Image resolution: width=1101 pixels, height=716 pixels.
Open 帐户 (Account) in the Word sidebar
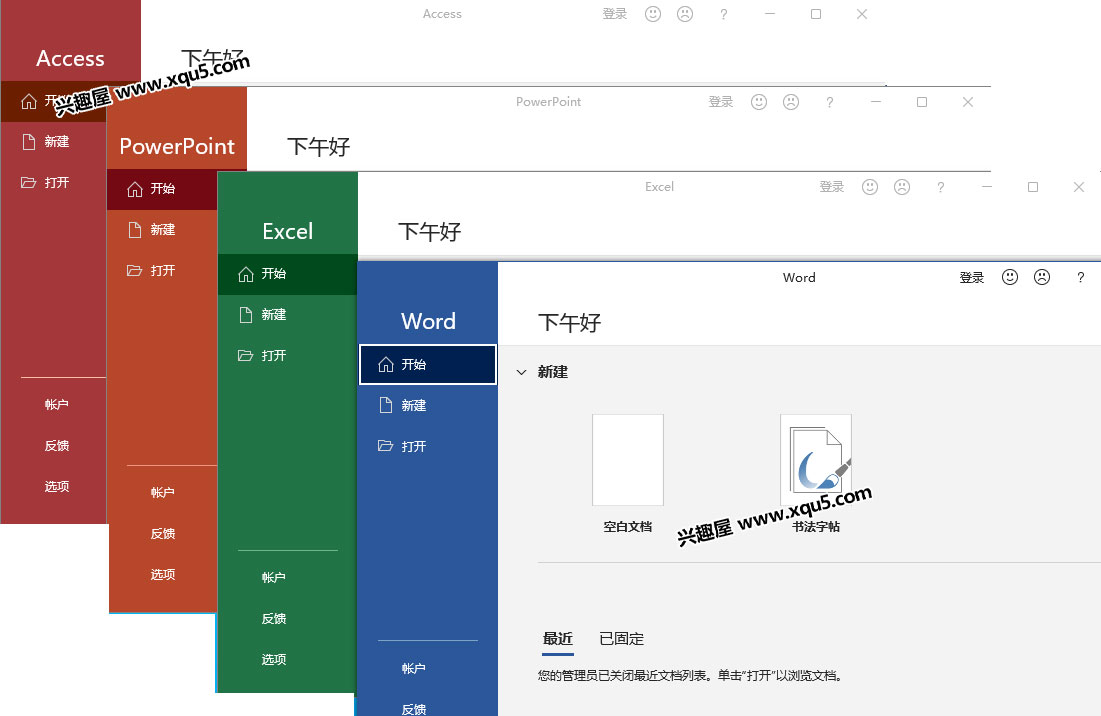coord(414,668)
